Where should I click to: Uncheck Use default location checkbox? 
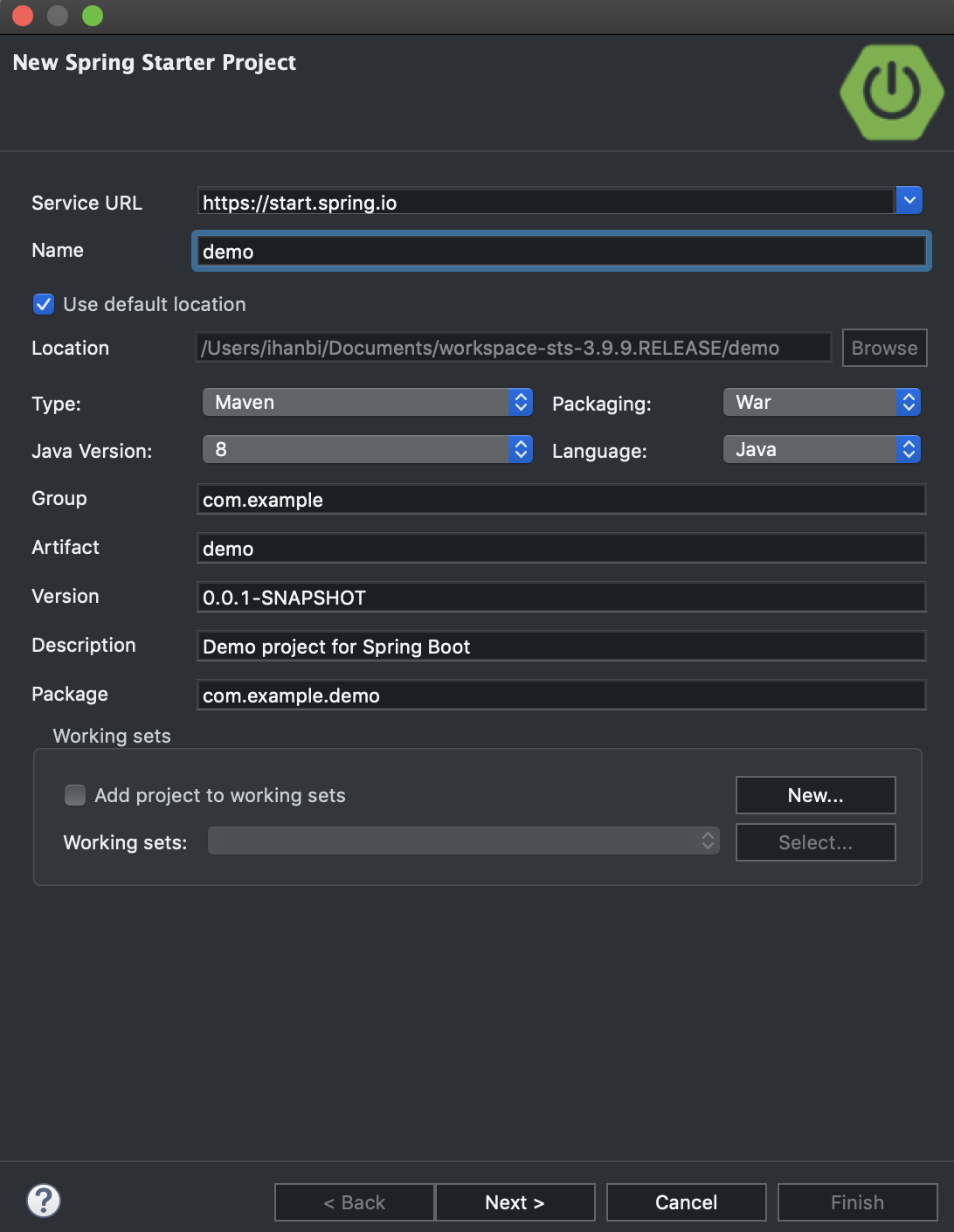pyautogui.click(x=44, y=304)
